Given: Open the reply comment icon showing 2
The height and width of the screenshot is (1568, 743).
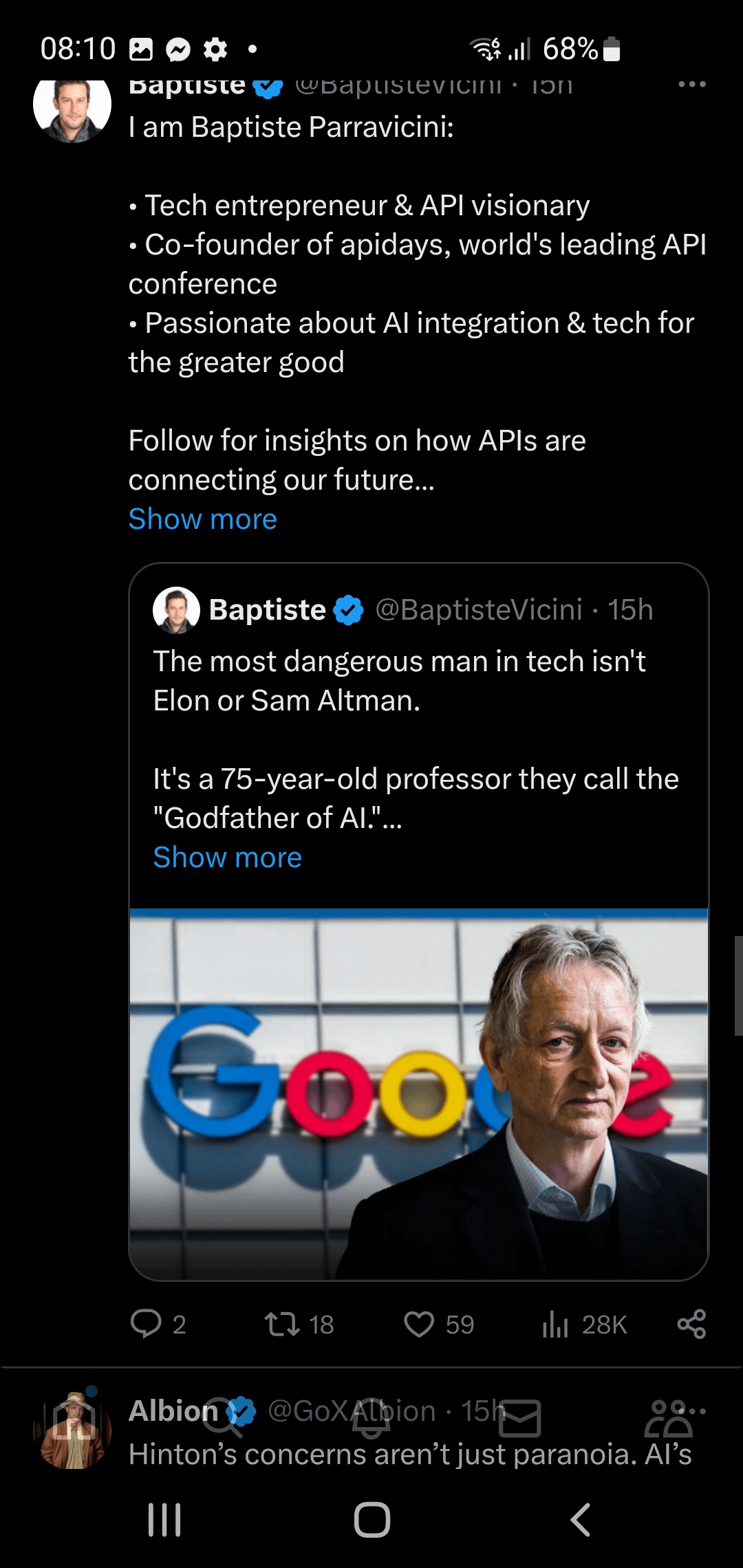Looking at the screenshot, I should pyautogui.click(x=146, y=1323).
